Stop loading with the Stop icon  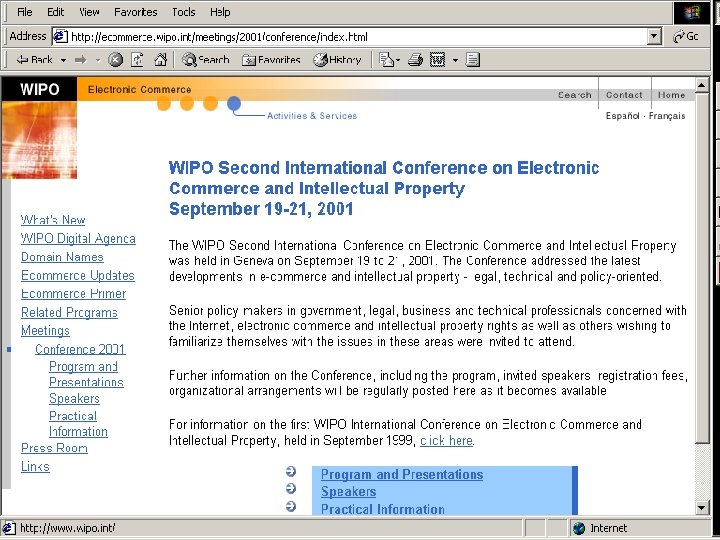115,60
